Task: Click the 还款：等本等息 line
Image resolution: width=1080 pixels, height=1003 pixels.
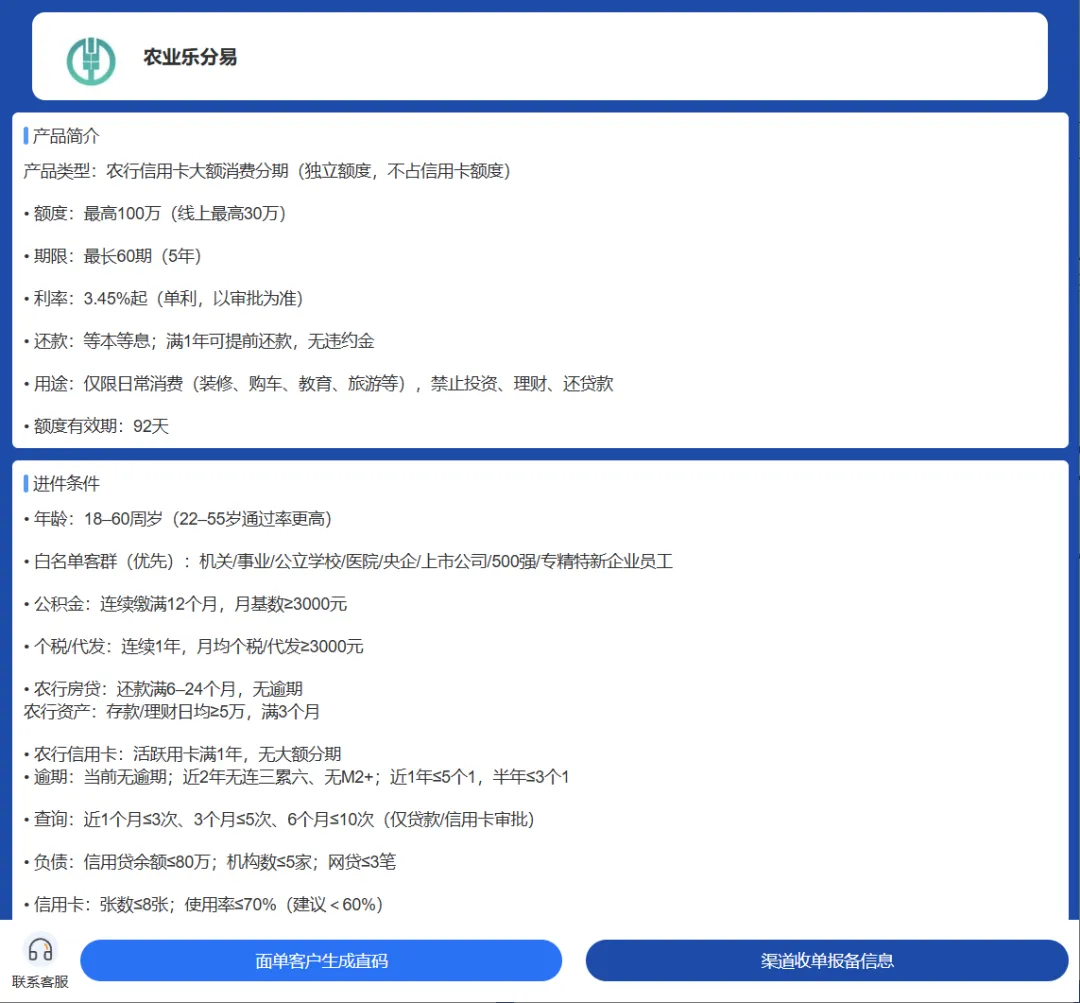Action: pos(199,341)
